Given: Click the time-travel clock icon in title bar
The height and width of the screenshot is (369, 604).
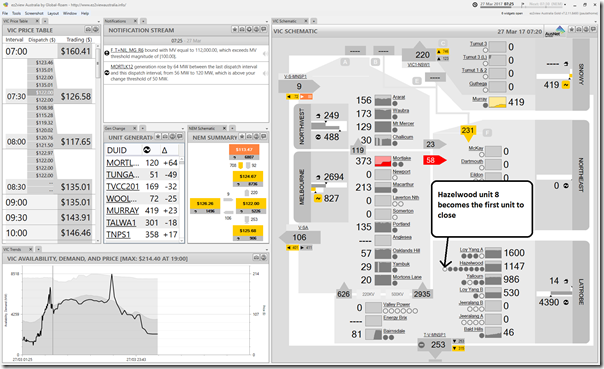Looking at the screenshot, I should (x=475, y=5).
